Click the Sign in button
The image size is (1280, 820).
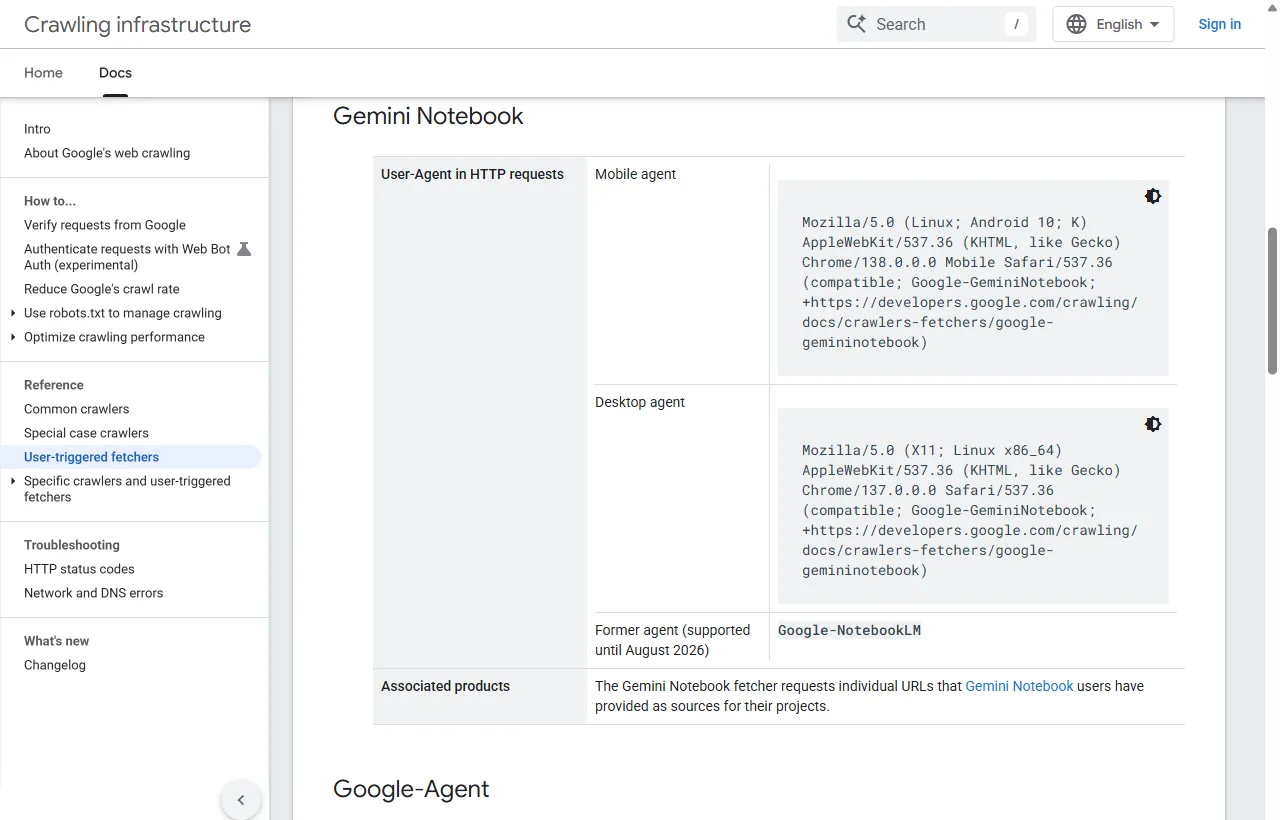tap(1219, 24)
